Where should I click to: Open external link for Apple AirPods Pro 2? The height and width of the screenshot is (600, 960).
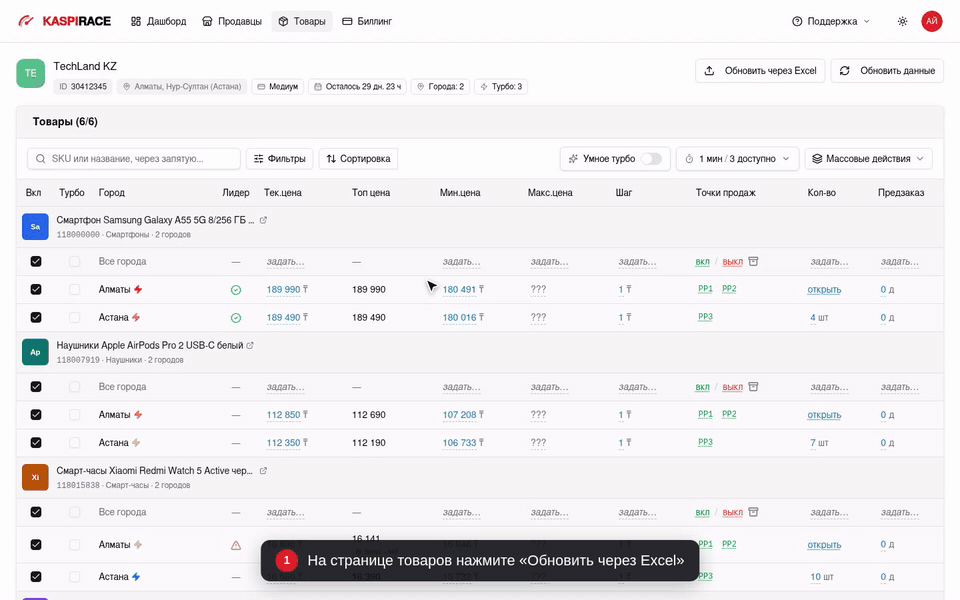[x=250, y=345]
